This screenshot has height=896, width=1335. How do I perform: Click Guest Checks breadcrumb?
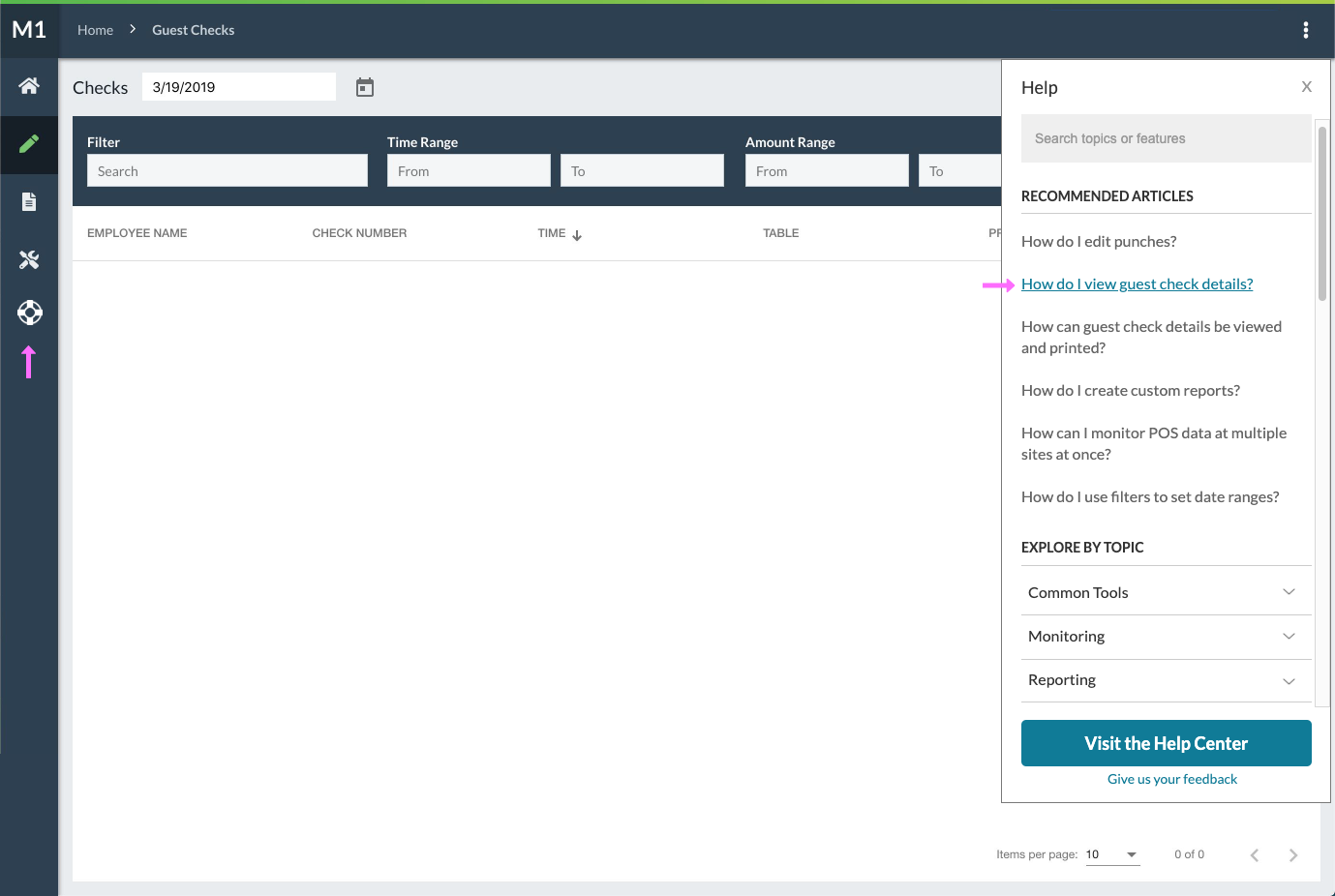[194, 30]
